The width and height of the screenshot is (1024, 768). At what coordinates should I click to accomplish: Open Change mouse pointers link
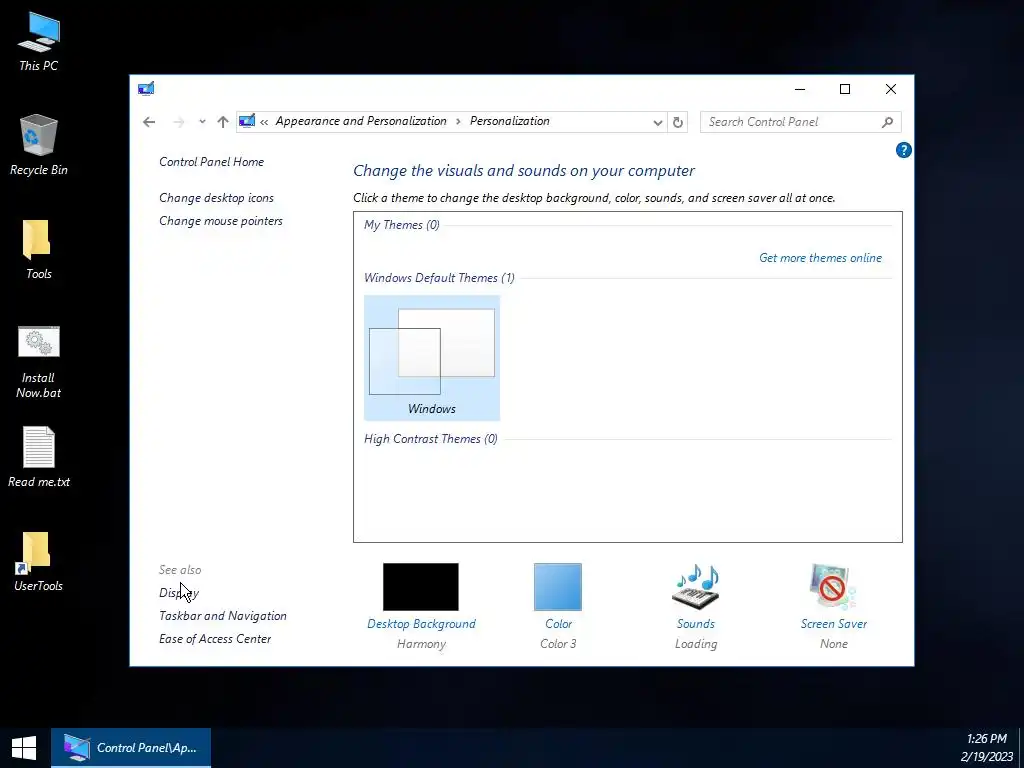click(221, 221)
